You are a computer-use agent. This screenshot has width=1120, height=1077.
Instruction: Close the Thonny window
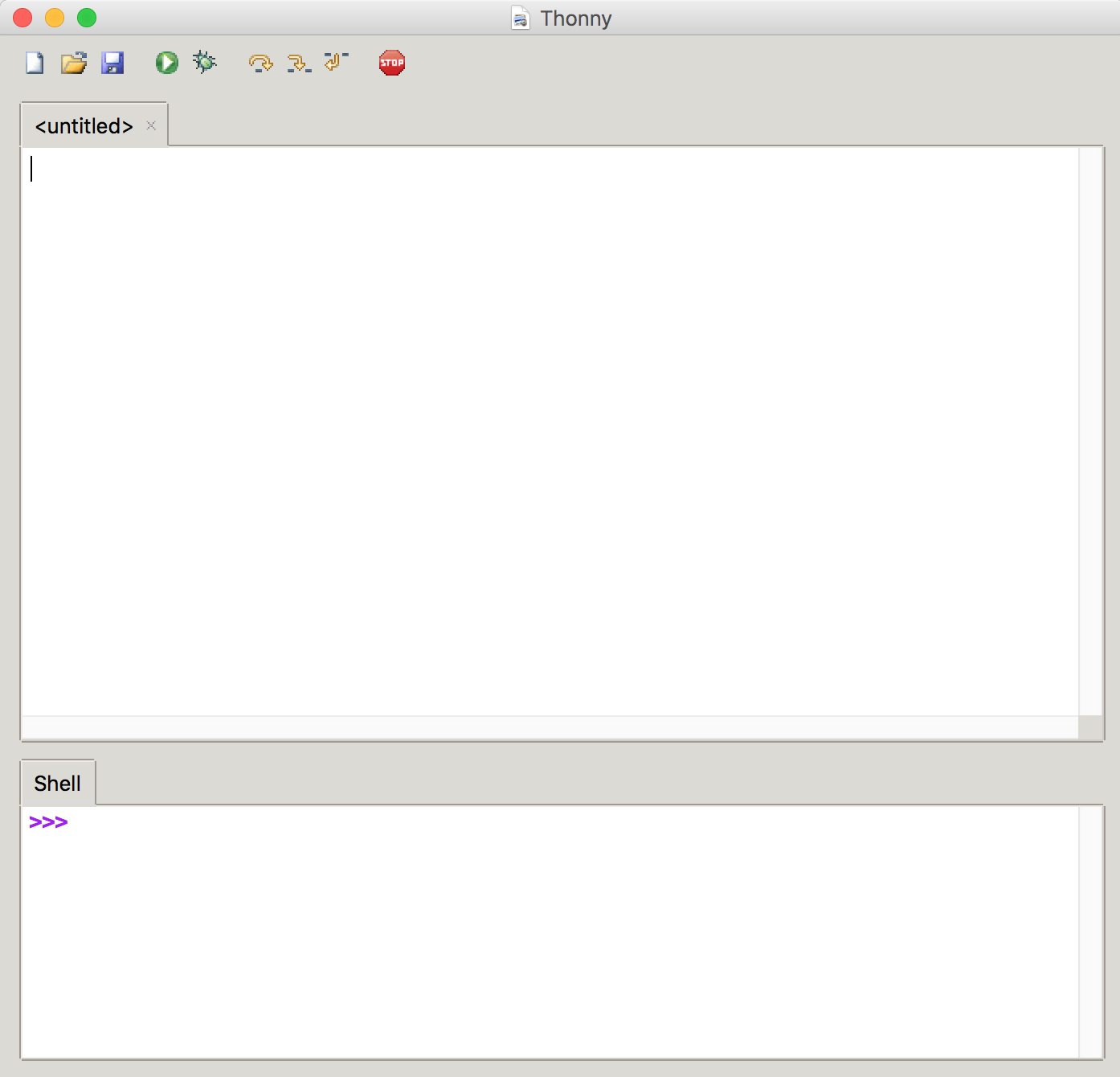[x=22, y=18]
